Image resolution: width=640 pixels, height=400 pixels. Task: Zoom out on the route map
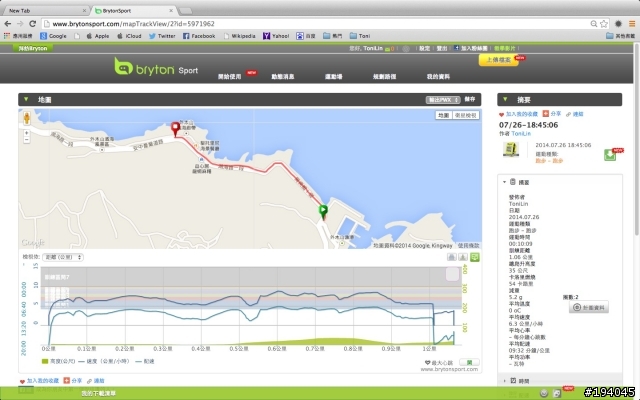click(x=27, y=140)
